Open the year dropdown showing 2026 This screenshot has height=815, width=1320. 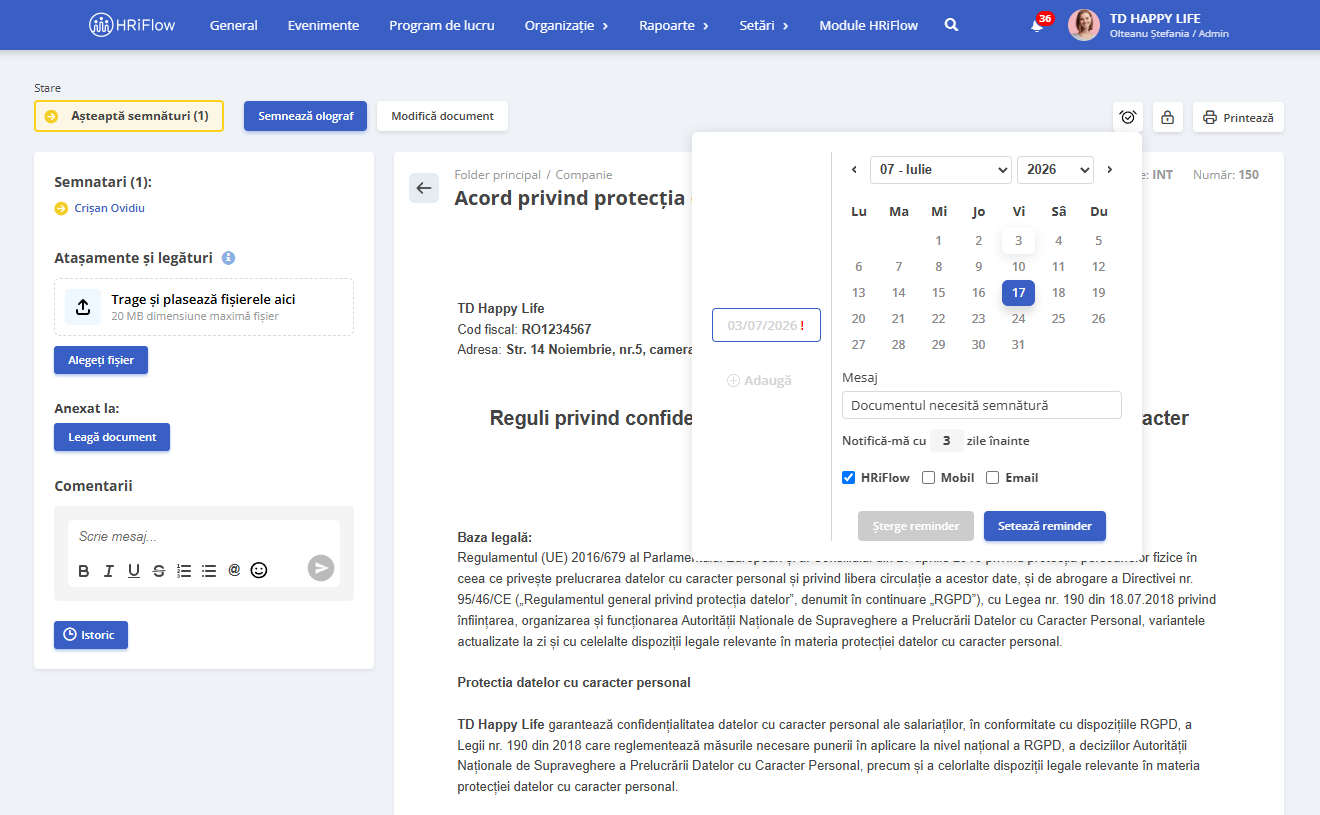coord(1055,170)
